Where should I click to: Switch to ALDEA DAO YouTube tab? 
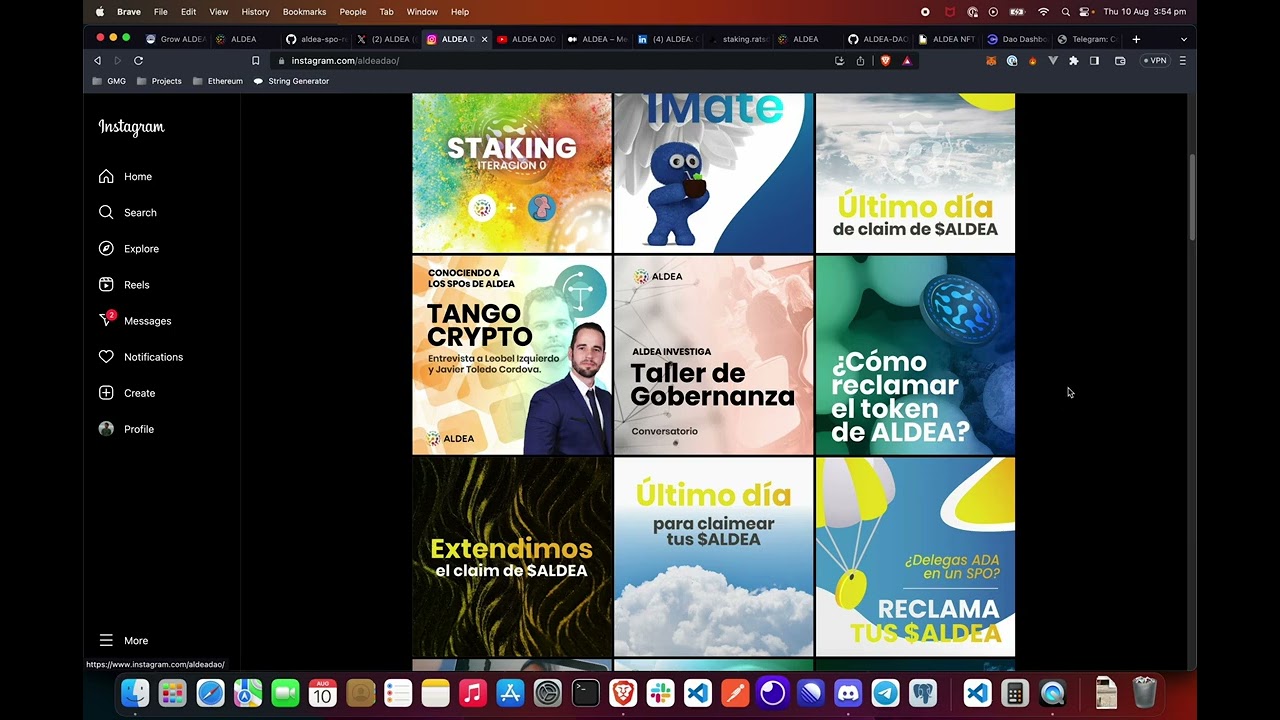point(527,39)
